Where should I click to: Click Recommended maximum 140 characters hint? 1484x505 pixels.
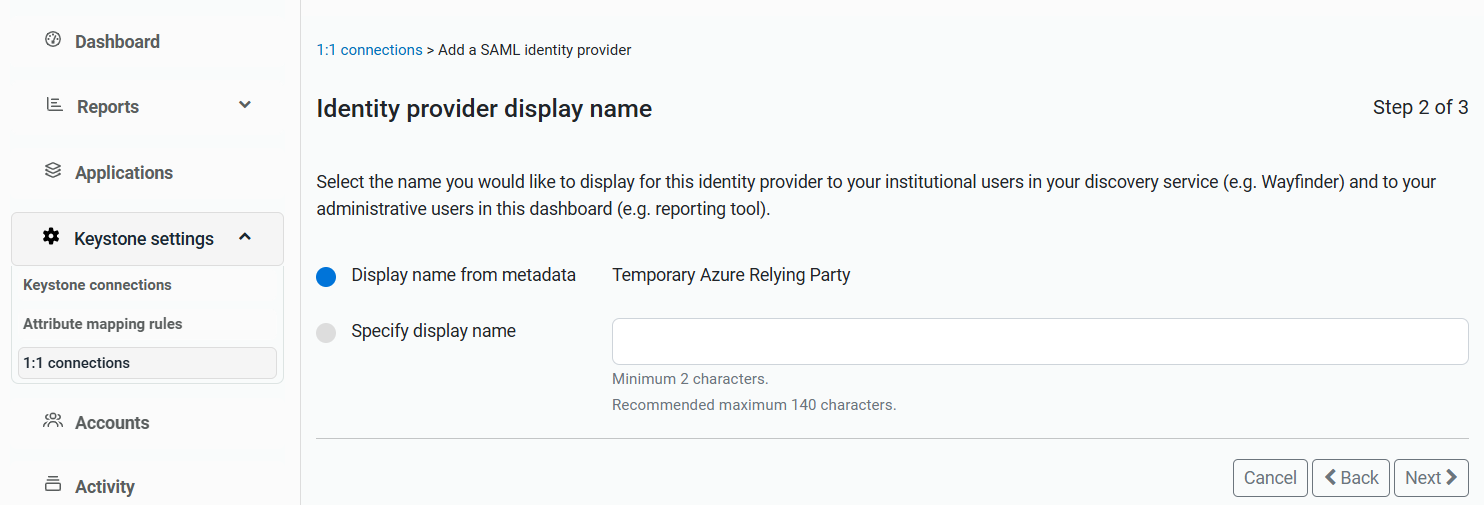pyautogui.click(x=754, y=405)
